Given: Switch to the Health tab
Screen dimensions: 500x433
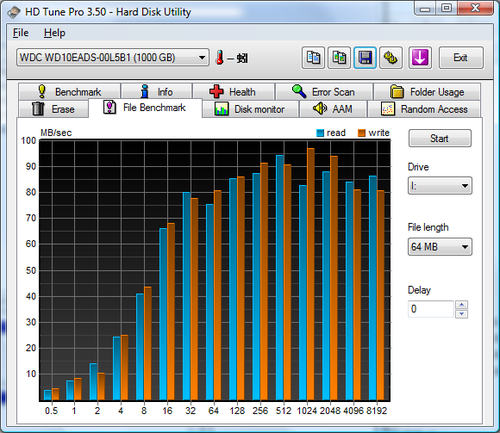Looking at the screenshot, I should tap(234, 91).
